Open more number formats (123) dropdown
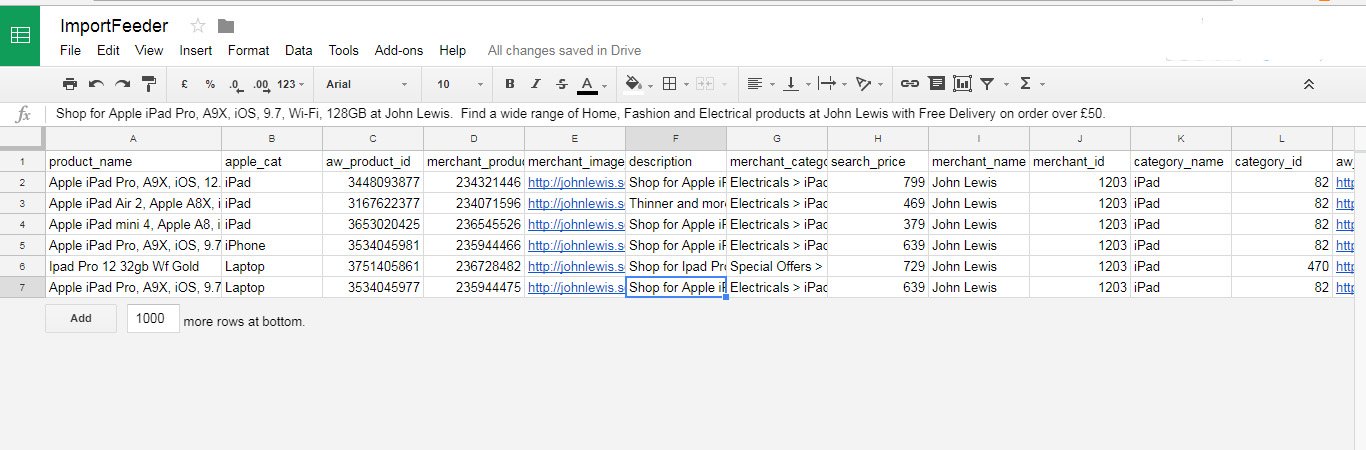The height and width of the screenshot is (450, 1366). click(291, 84)
